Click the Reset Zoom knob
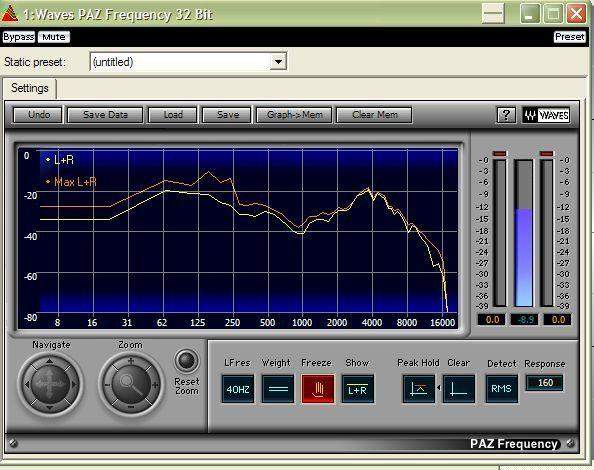Viewport: 594px width, 470px height. pos(187,360)
